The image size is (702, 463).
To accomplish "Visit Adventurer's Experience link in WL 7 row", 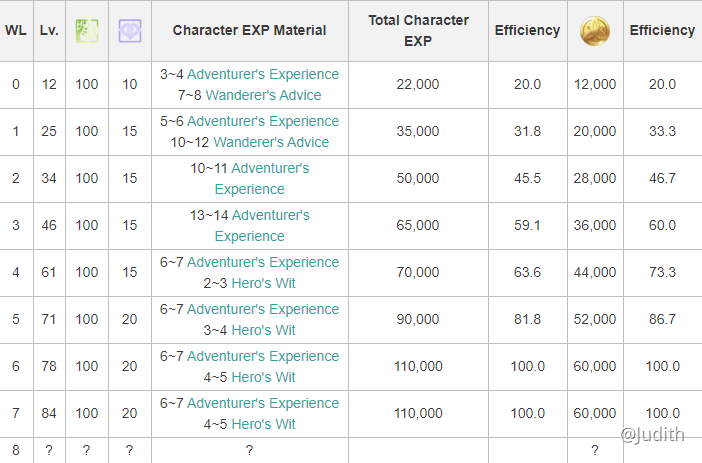I will click(x=263, y=403).
